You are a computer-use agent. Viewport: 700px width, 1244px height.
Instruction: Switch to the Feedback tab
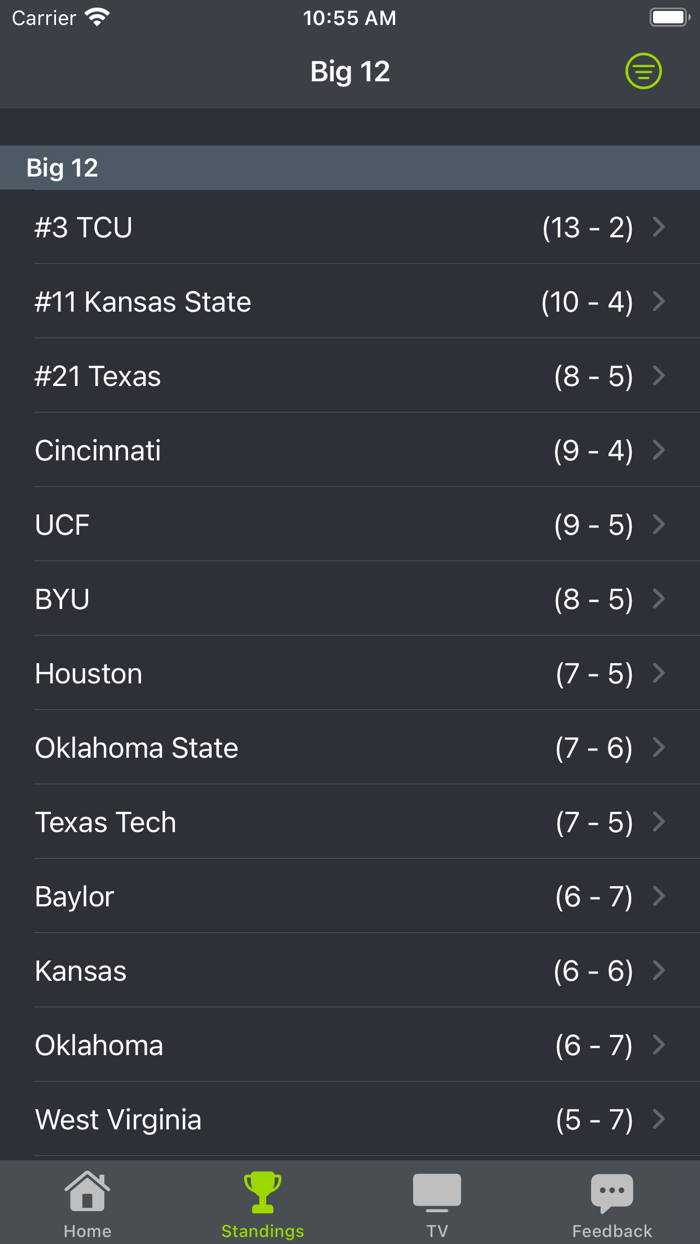(x=612, y=1202)
